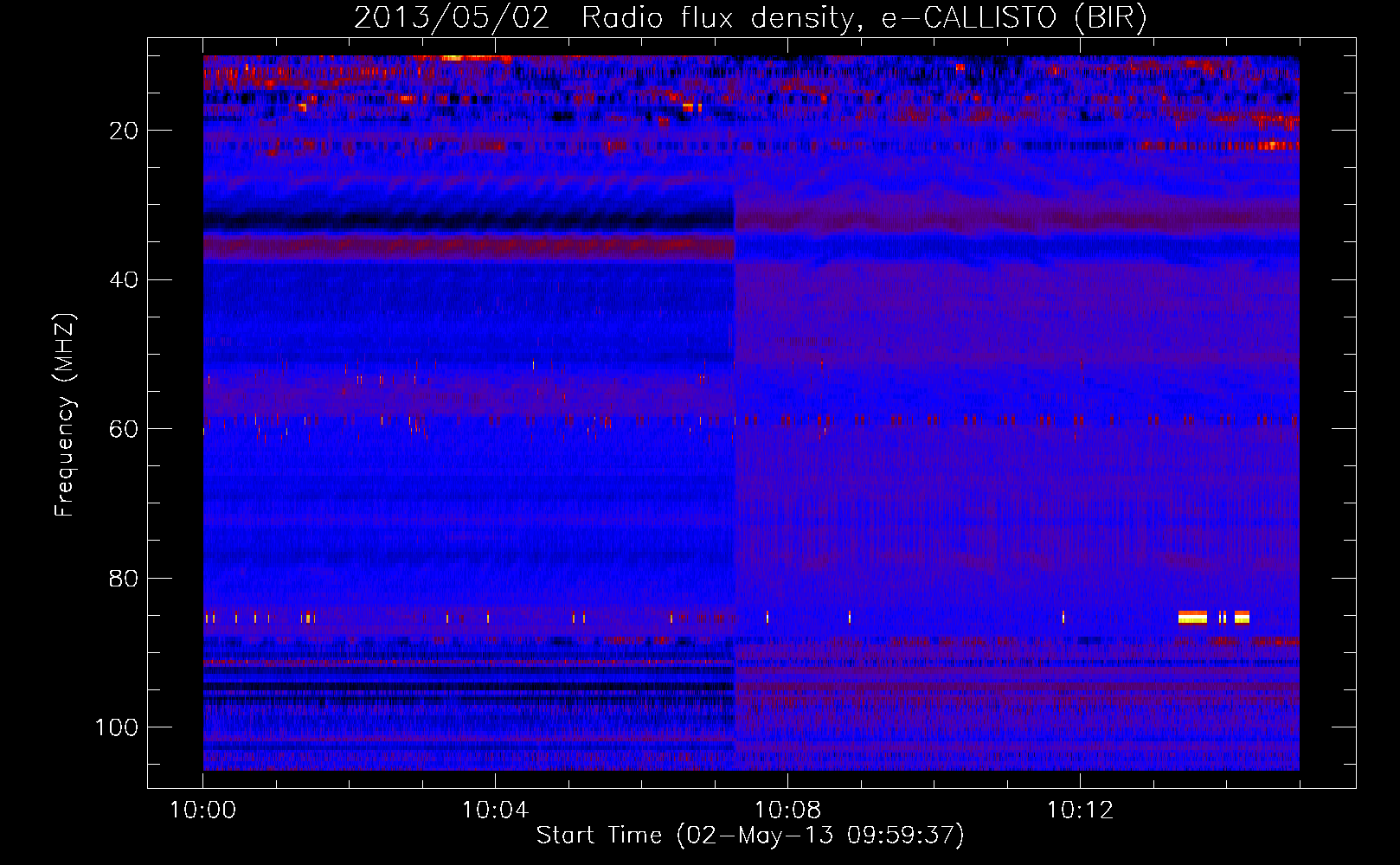This screenshot has width=1400, height=865.
Task: Click the 'Frequency (MHZ)' axis label
Action: 65,415
